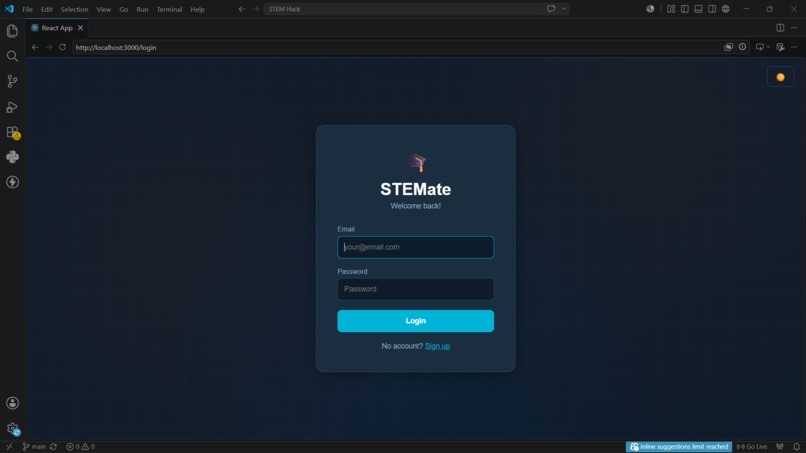
Task: Open the Go menu
Action: coord(123,9)
